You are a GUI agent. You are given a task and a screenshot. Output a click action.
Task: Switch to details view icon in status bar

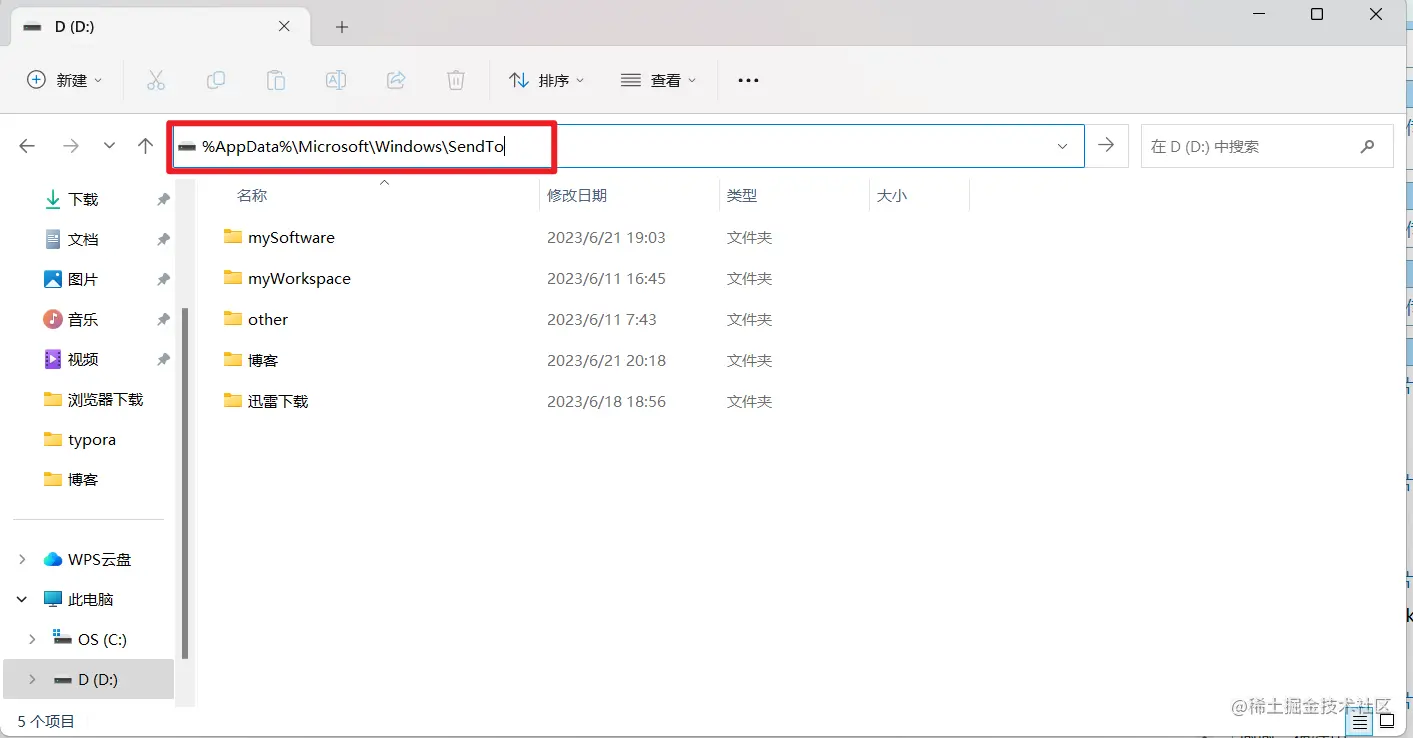[1361, 721]
